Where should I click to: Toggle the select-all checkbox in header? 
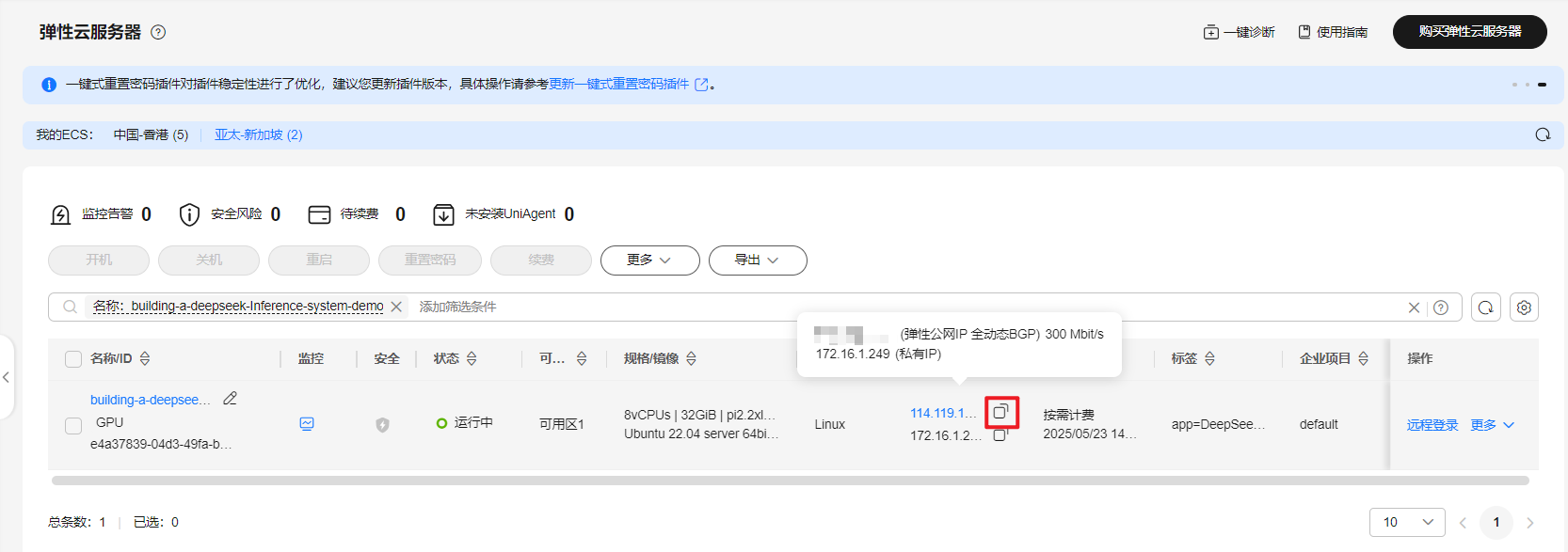[x=73, y=358]
